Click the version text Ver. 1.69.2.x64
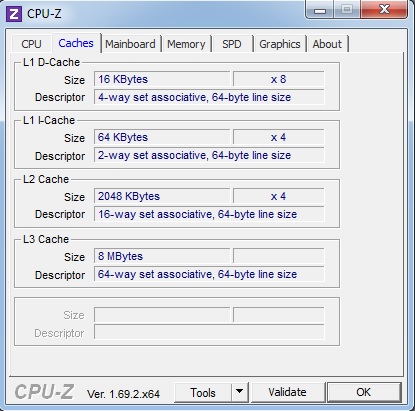Image resolution: width=415 pixels, height=411 pixels. [x=123, y=394]
